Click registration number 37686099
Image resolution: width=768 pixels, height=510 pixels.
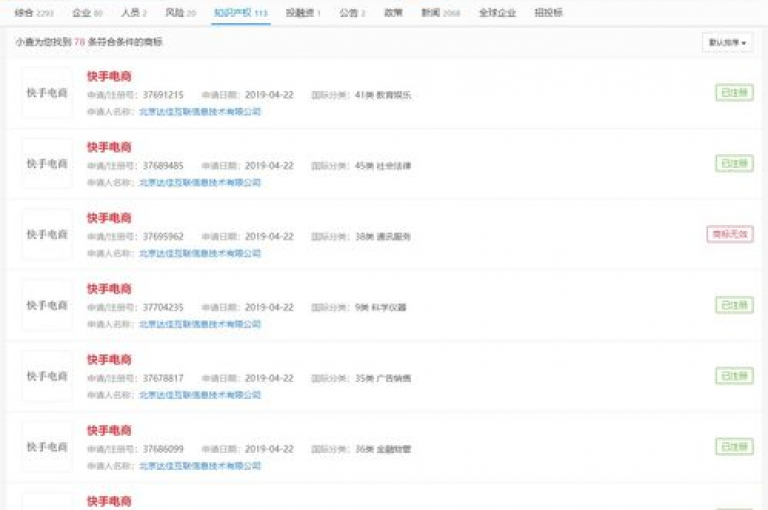pos(163,449)
